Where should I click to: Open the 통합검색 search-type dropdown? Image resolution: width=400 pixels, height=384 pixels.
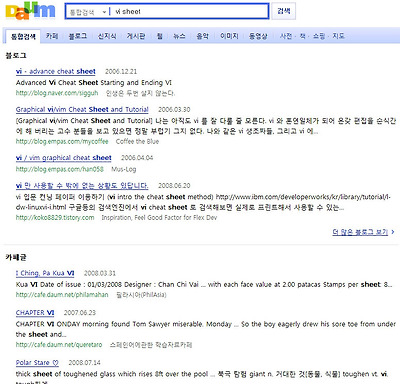pos(88,12)
